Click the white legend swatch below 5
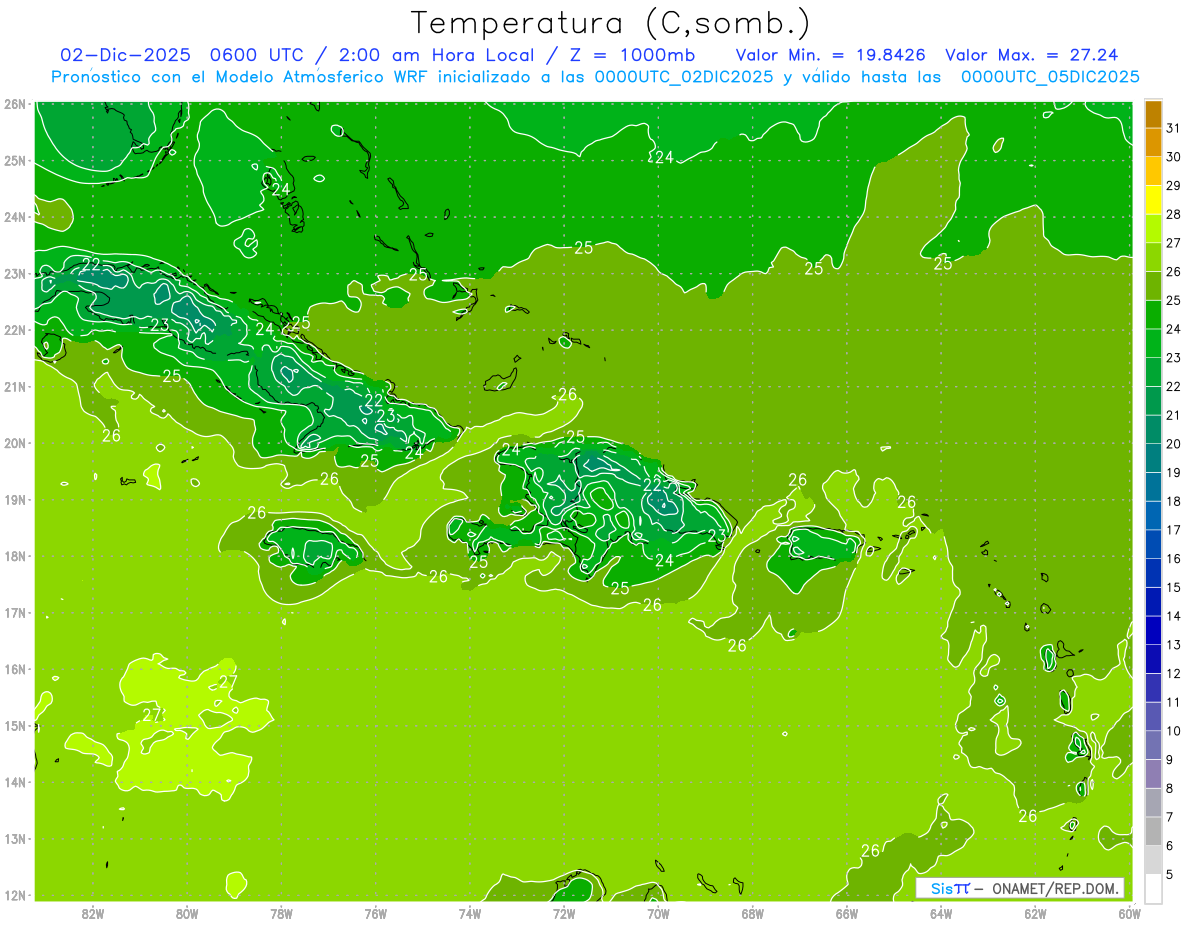This screenshot has height=927, width=1200. click(1153, 888)
